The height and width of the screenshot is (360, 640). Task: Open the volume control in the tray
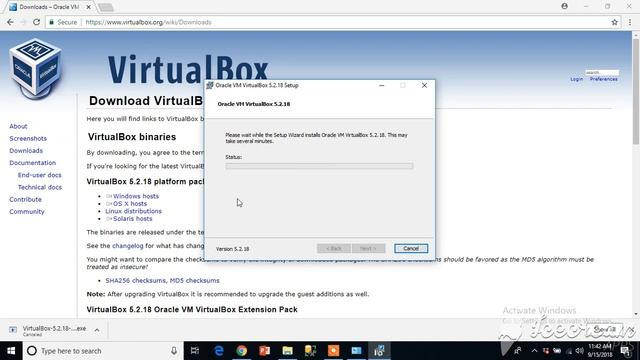tap(579, 351)
